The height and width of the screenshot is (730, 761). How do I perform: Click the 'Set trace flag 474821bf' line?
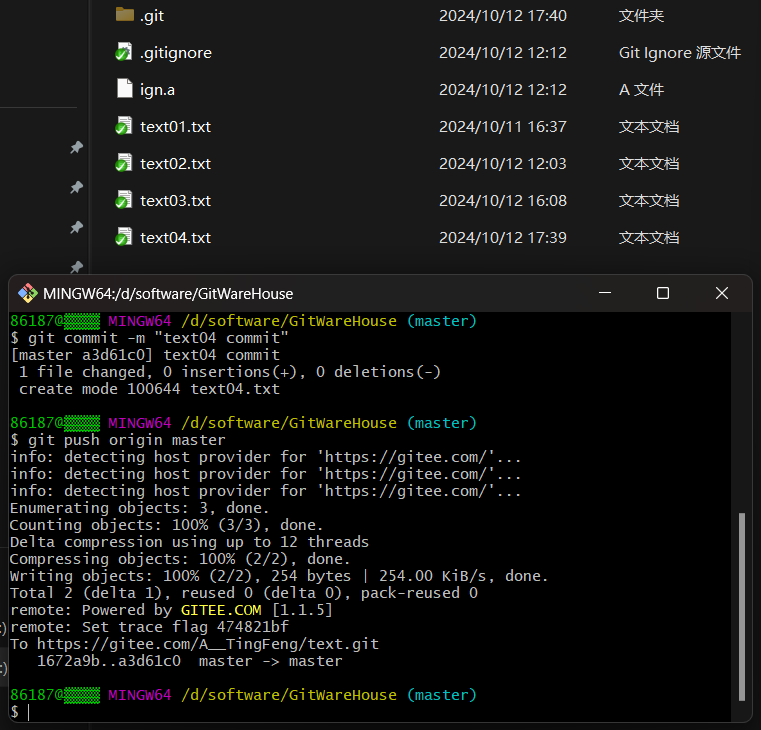149,627
